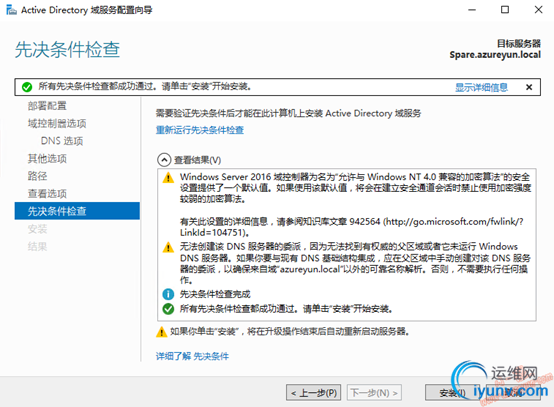Screen dimensions: 554x407
Task: Click 重新运行先决条件检查 link
Action: [200, 130]
